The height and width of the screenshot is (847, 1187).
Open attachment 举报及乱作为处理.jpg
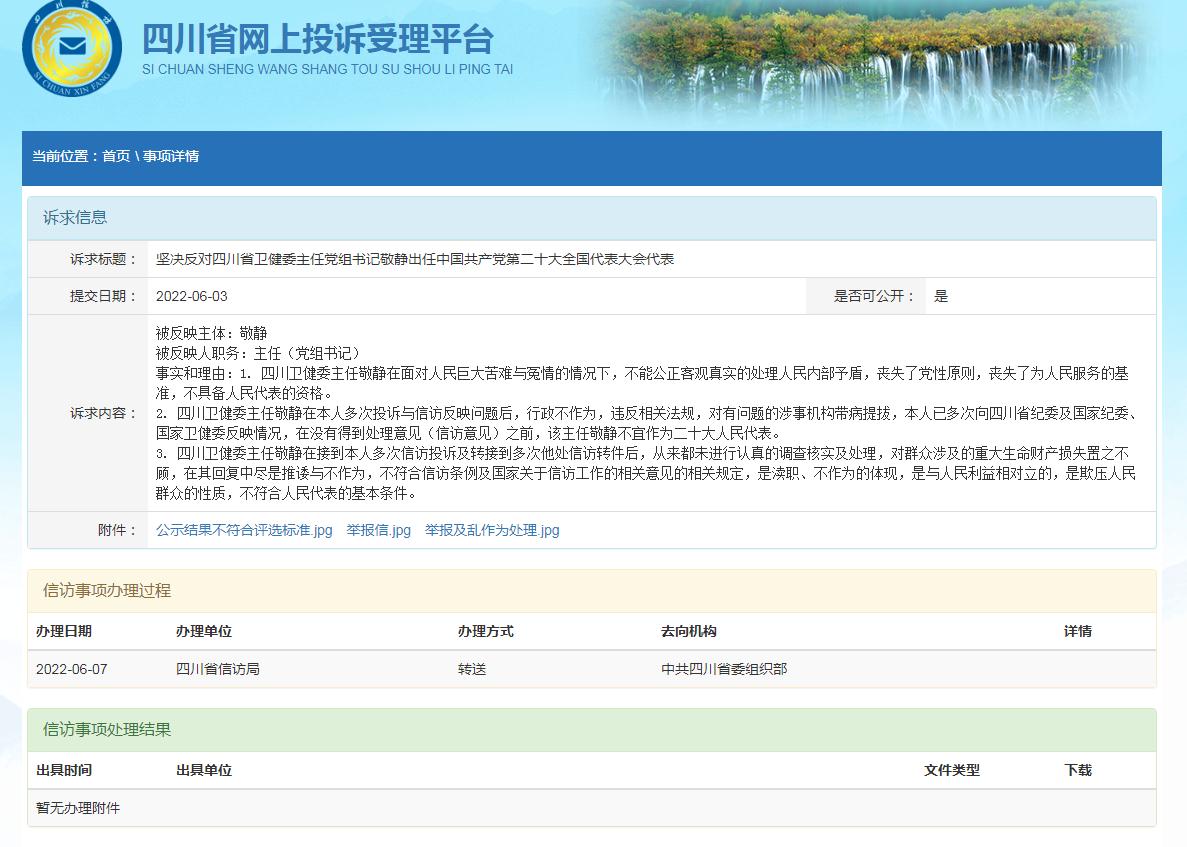coord(492,530)
